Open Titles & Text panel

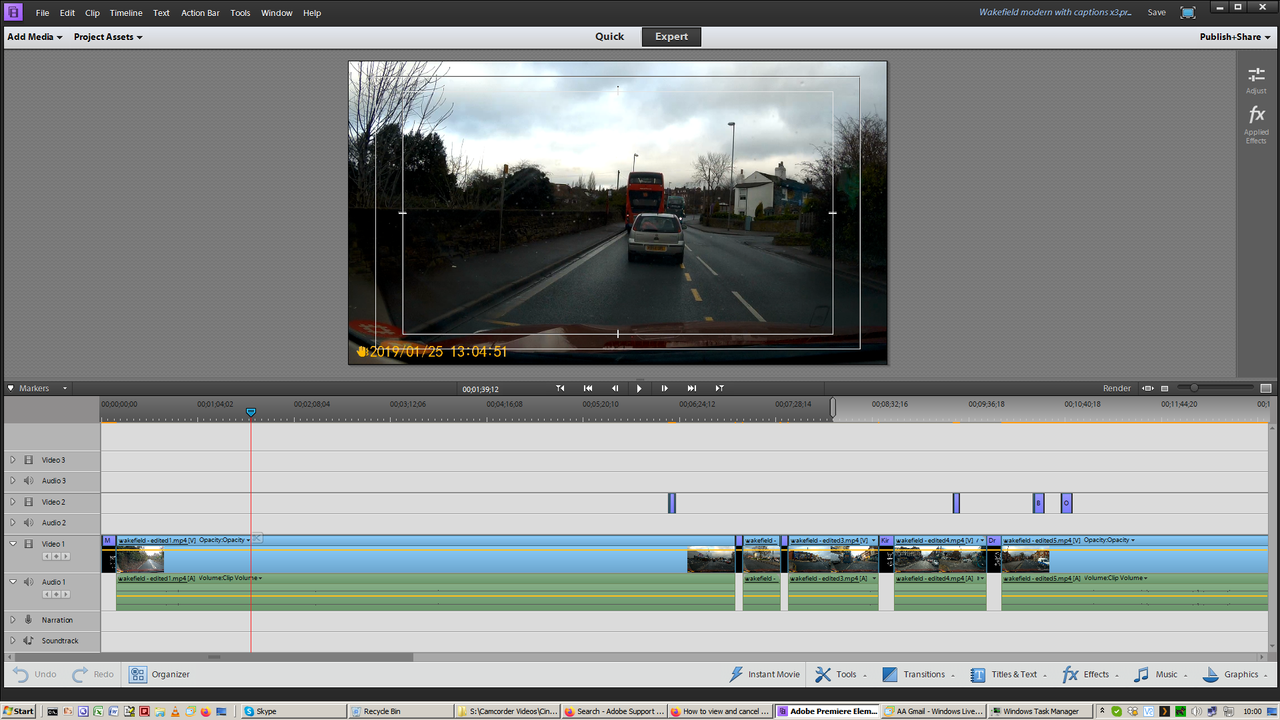(x=1008, y=674)
